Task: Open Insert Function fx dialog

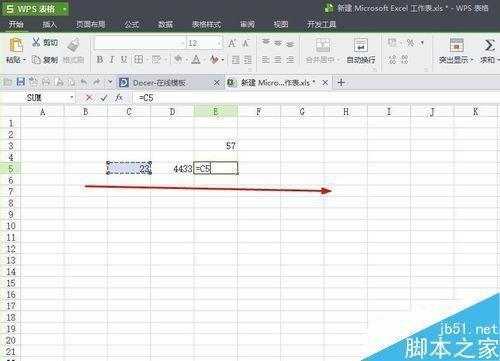Action: [x=119, y=98]
